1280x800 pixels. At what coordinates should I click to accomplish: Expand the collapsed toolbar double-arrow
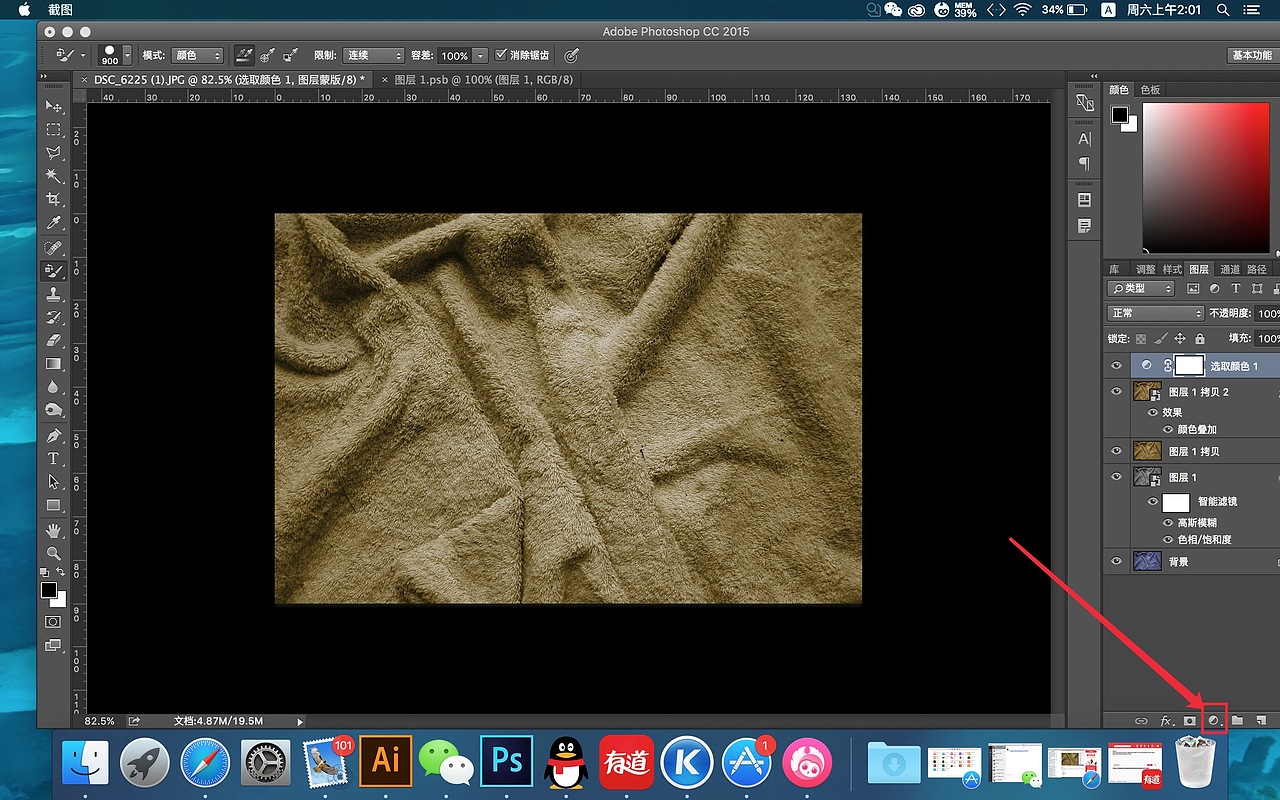(44, 77)
